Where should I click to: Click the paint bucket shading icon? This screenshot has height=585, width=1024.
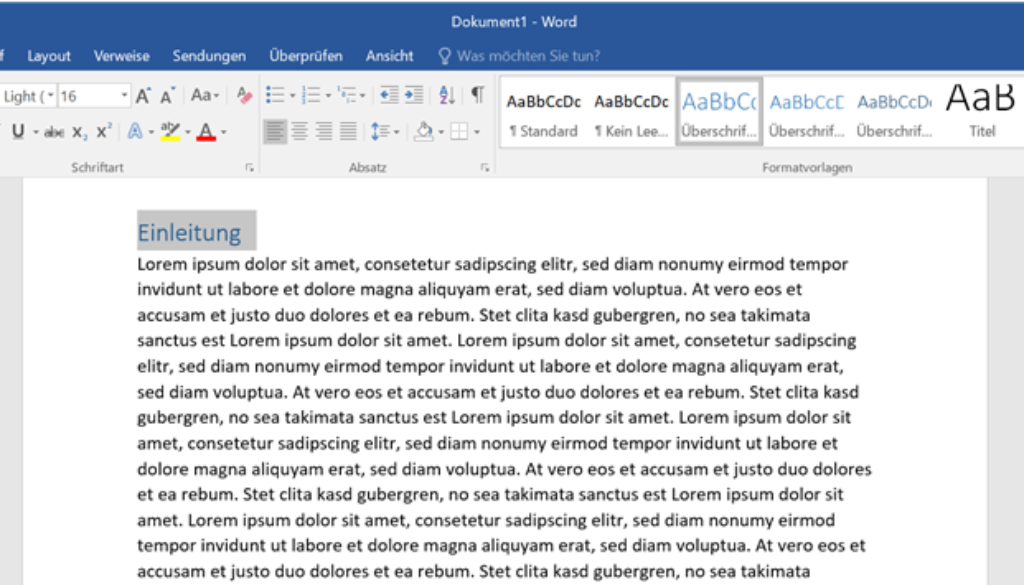[424, 131]
